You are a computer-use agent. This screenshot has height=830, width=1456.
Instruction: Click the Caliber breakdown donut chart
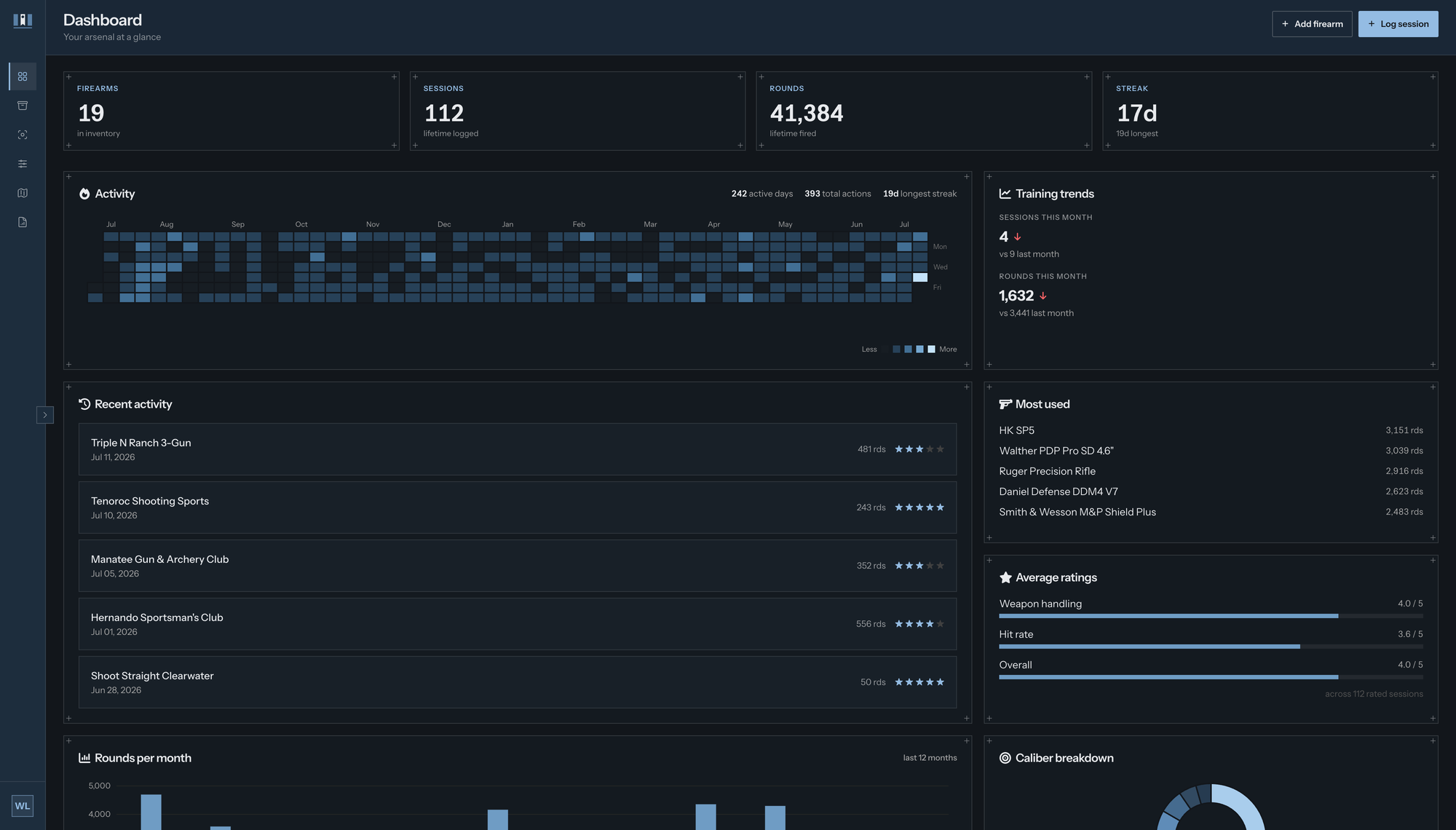[1211, 808]
